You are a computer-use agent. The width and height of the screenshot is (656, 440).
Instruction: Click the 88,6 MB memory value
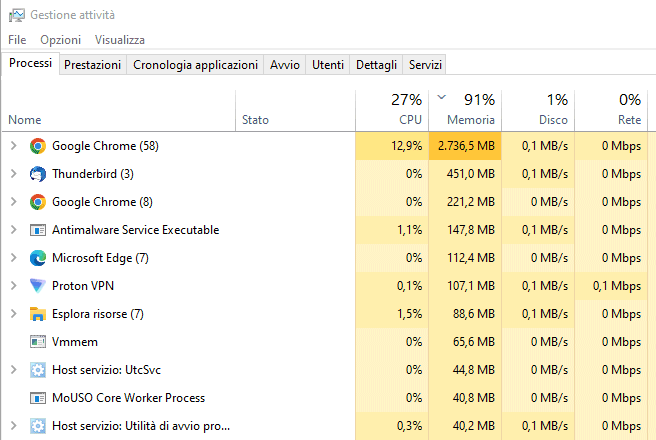click(474, 314)
